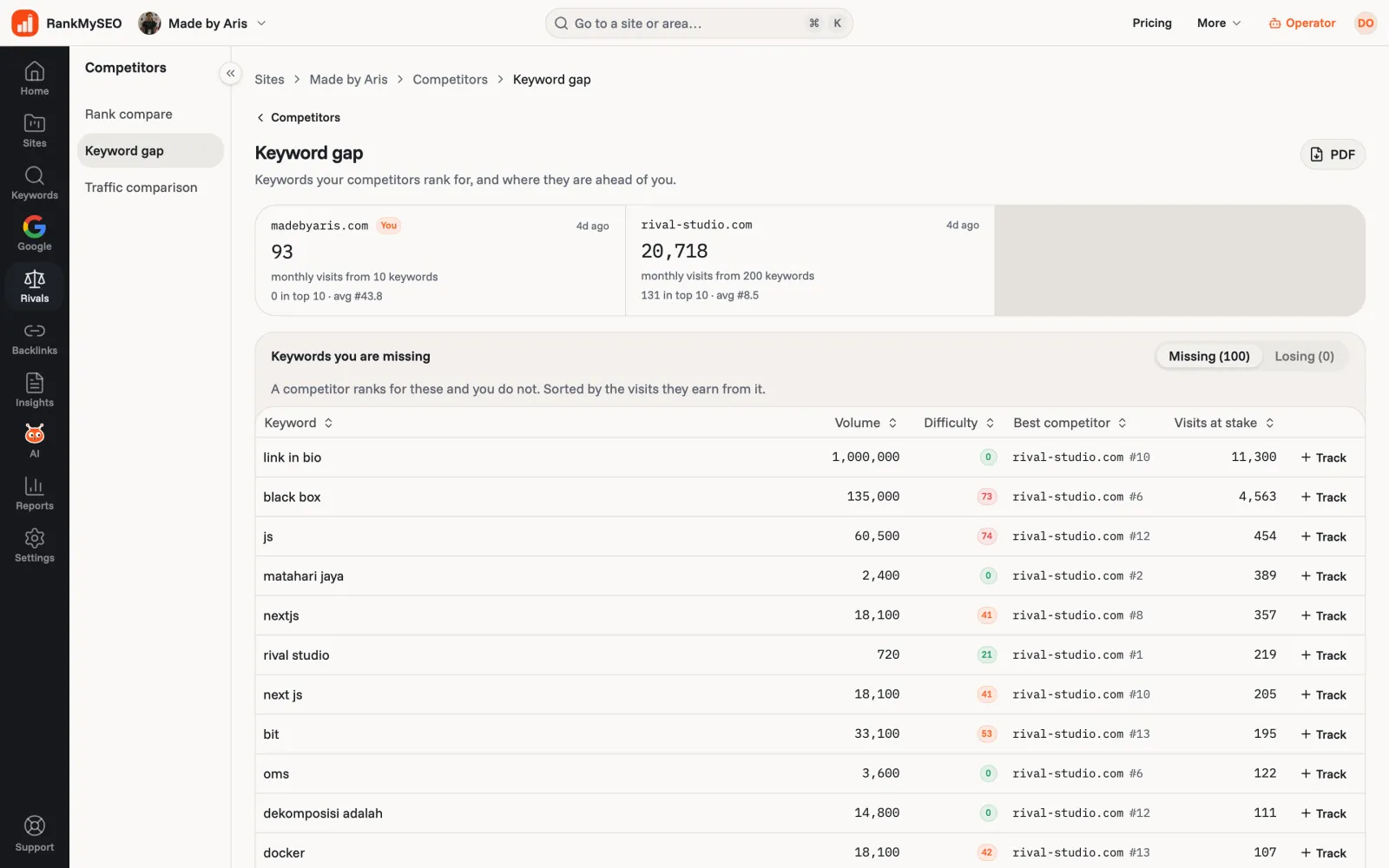Sort table by Best competitor column
This screenshot has width=1389, height=868.
point(1070,423)
